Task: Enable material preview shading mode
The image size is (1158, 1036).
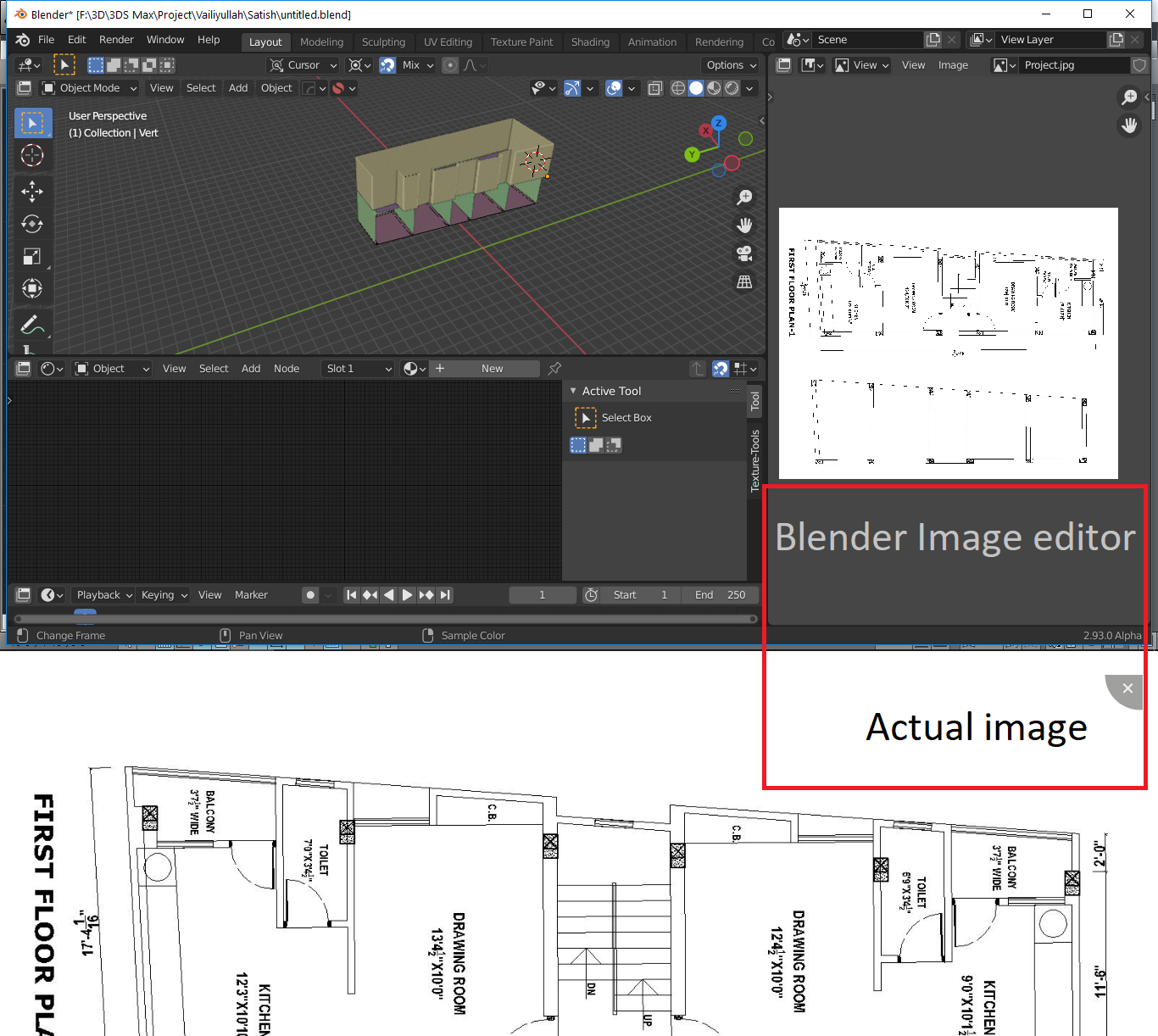Action: (x=714, y=88)
